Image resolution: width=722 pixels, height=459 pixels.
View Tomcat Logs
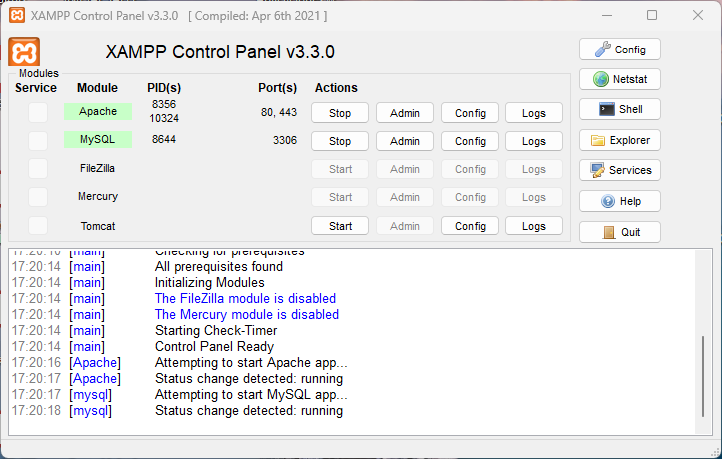point(534,226)
